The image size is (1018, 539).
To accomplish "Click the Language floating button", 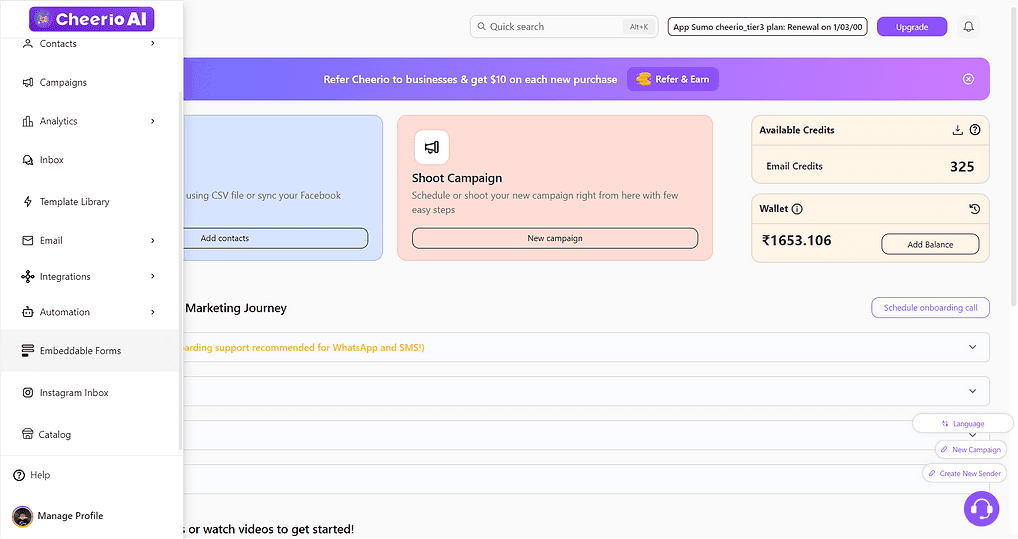I will coord(962,423).
